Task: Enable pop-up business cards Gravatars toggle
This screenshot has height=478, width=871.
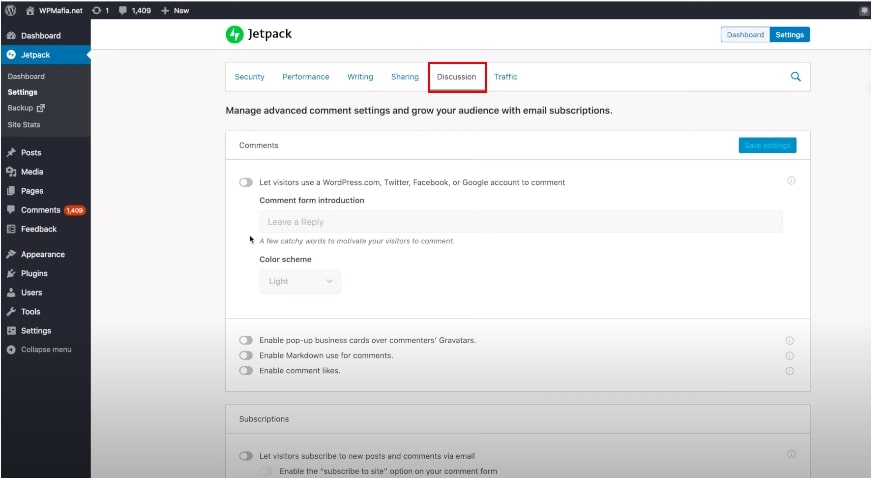Action: point(246,340)
